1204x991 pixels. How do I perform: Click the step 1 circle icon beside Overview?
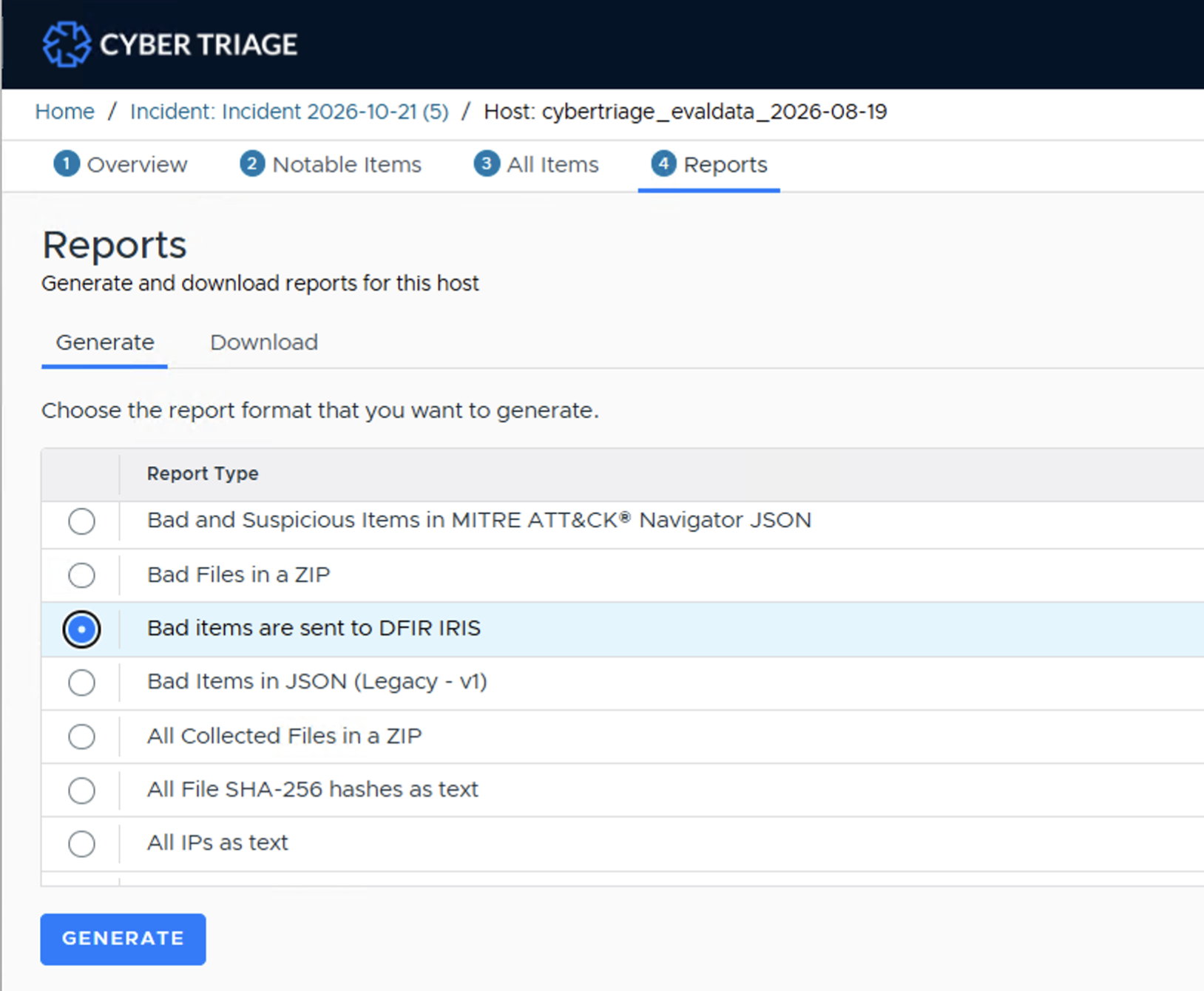point(67,163)
